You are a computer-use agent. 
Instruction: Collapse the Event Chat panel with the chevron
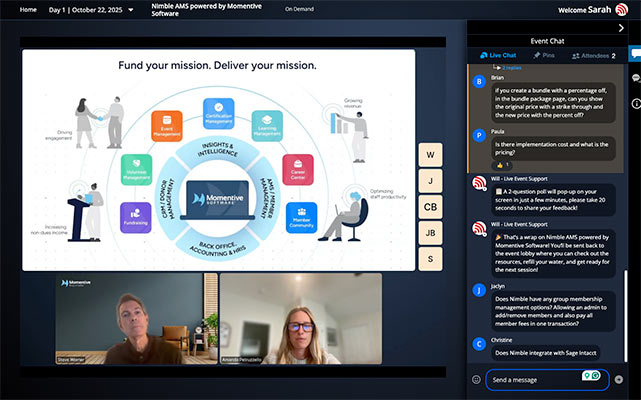click(x=621, y=28)
